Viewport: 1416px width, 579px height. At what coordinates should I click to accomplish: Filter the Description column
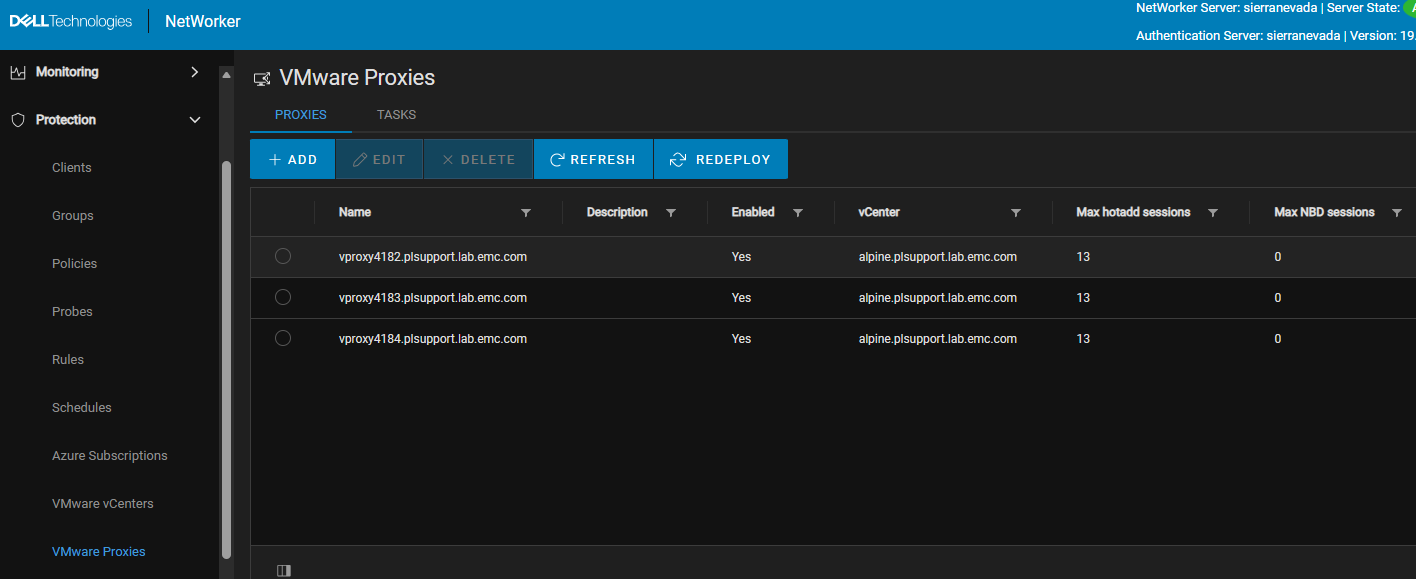[671, 213]
